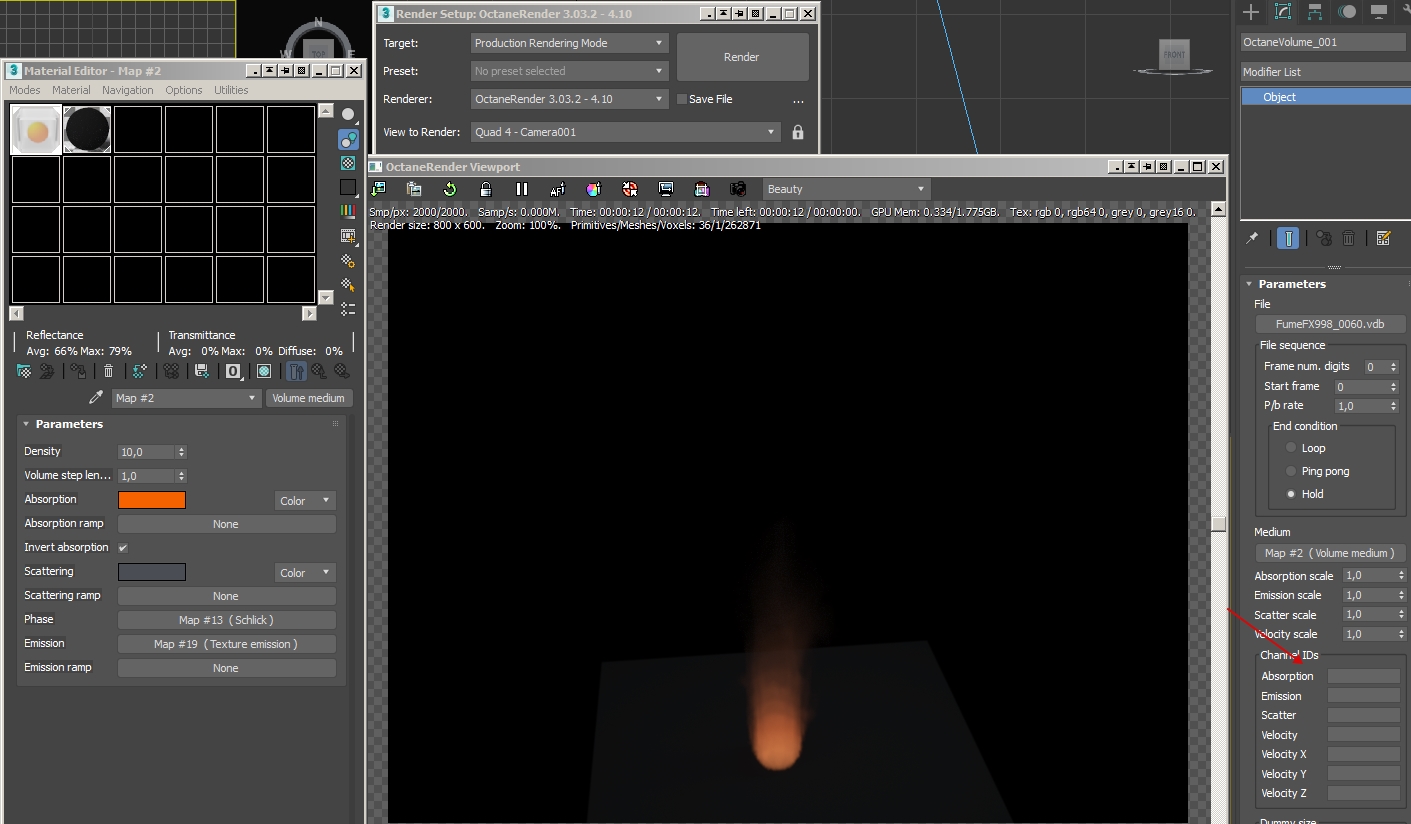Open the Map #19 (Texture emission) button
The height and width of the screenshot is (824, 1411).
(226, 644)
